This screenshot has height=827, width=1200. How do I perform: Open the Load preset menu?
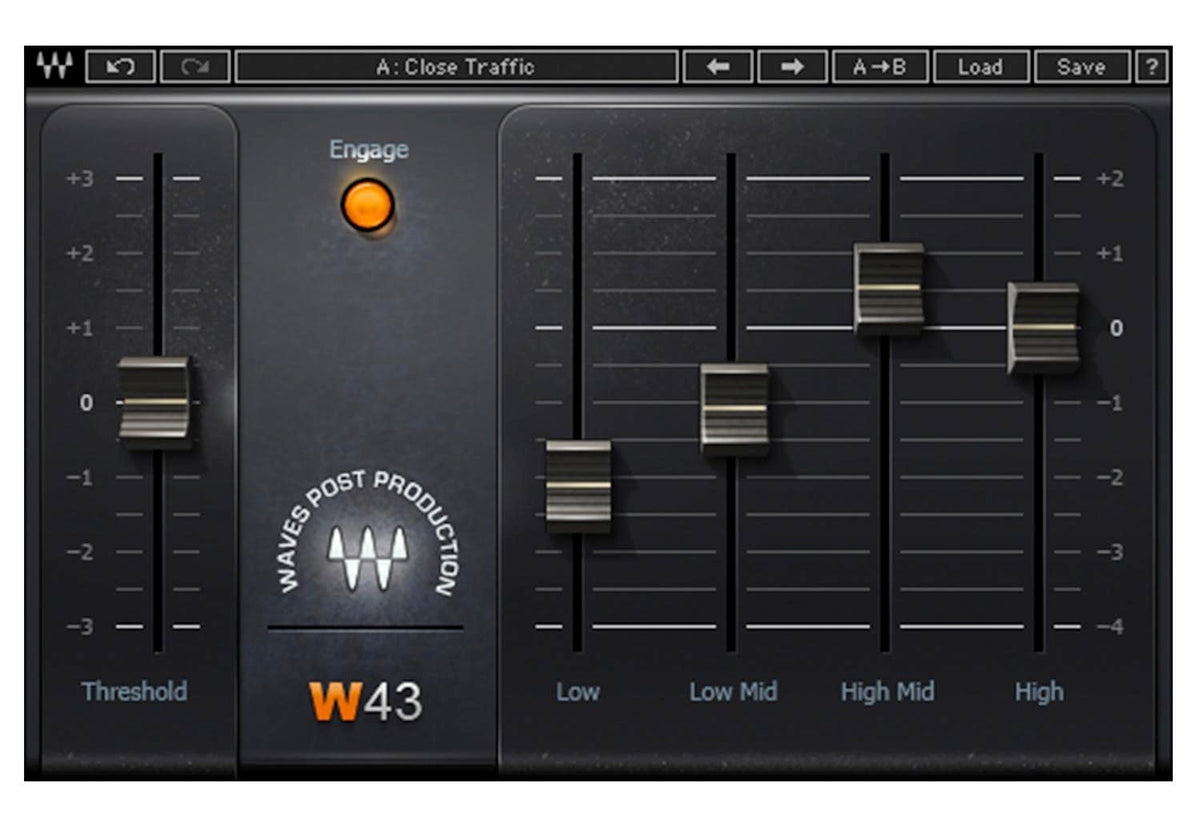coord(980,67)
